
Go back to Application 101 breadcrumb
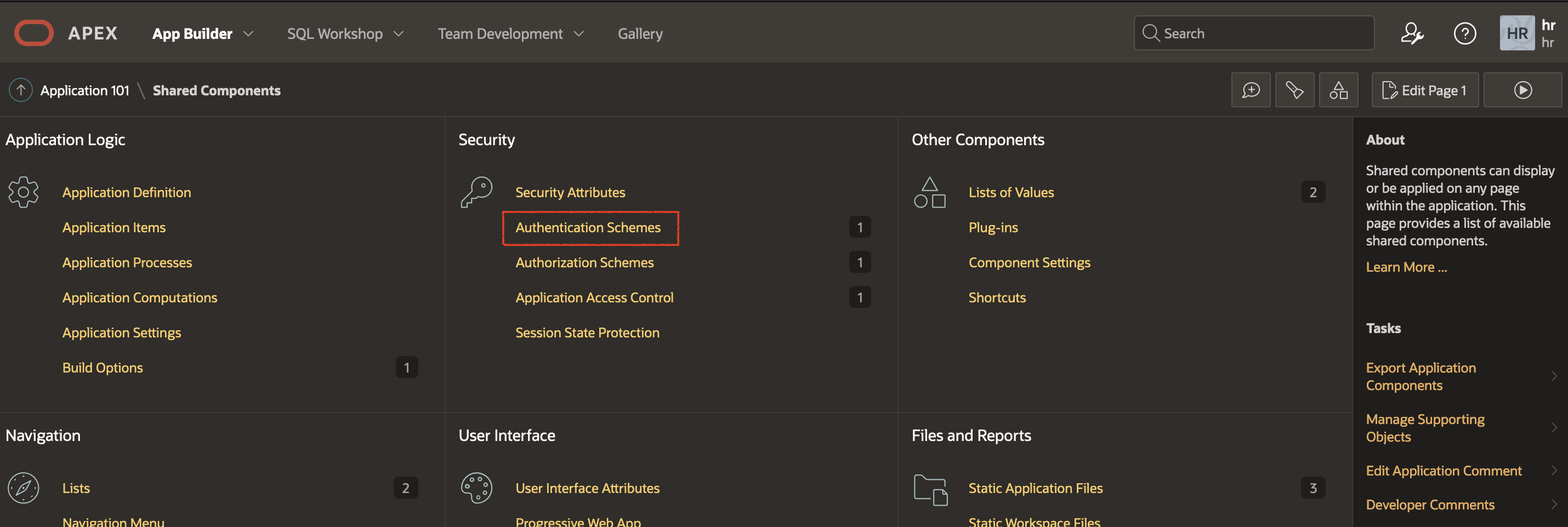(84, 89)
